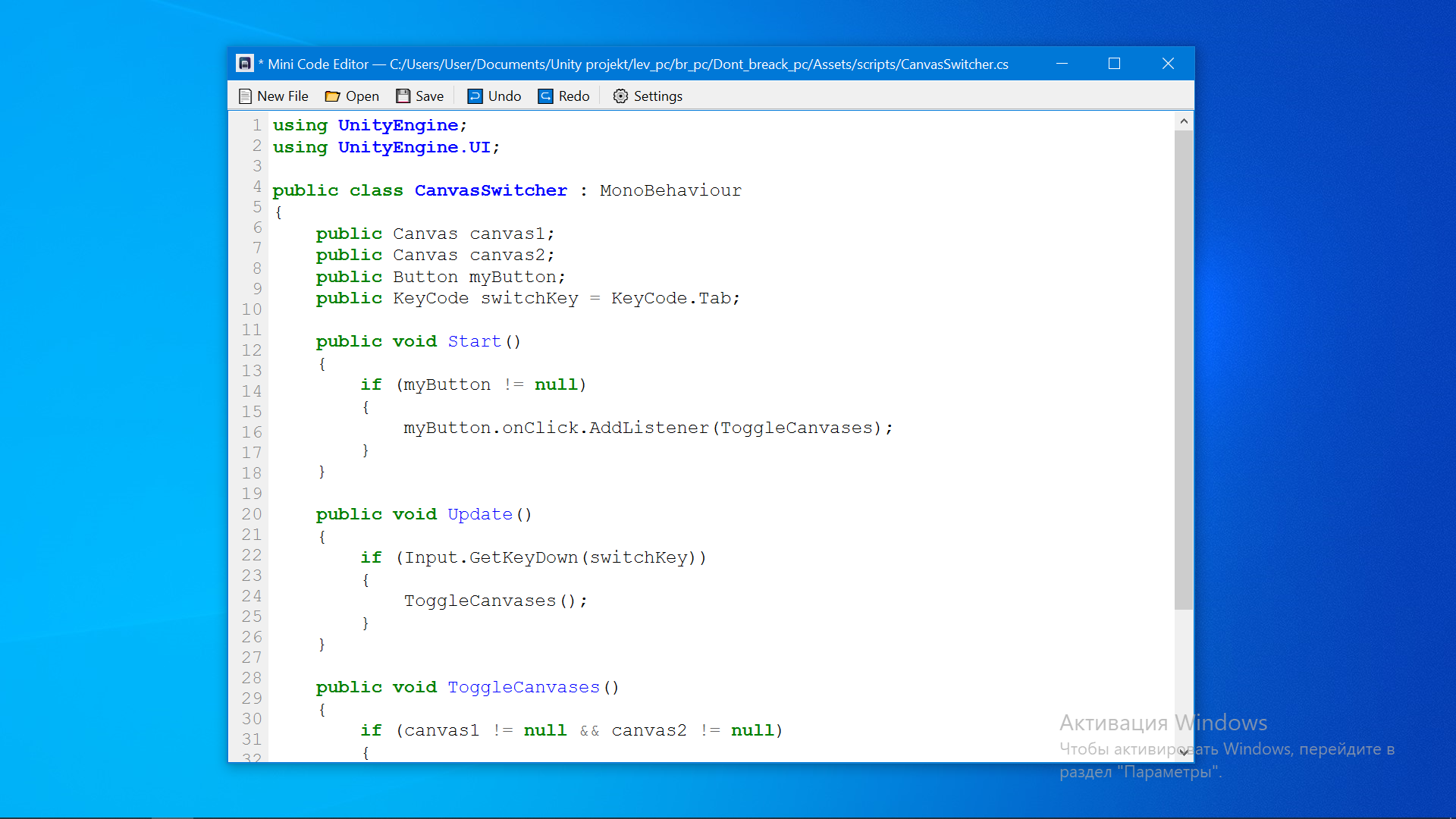Screen dimensions: 1456x819
Task: Click 'canvas1;' in the field declaration
Action: [x=512, y=234]
